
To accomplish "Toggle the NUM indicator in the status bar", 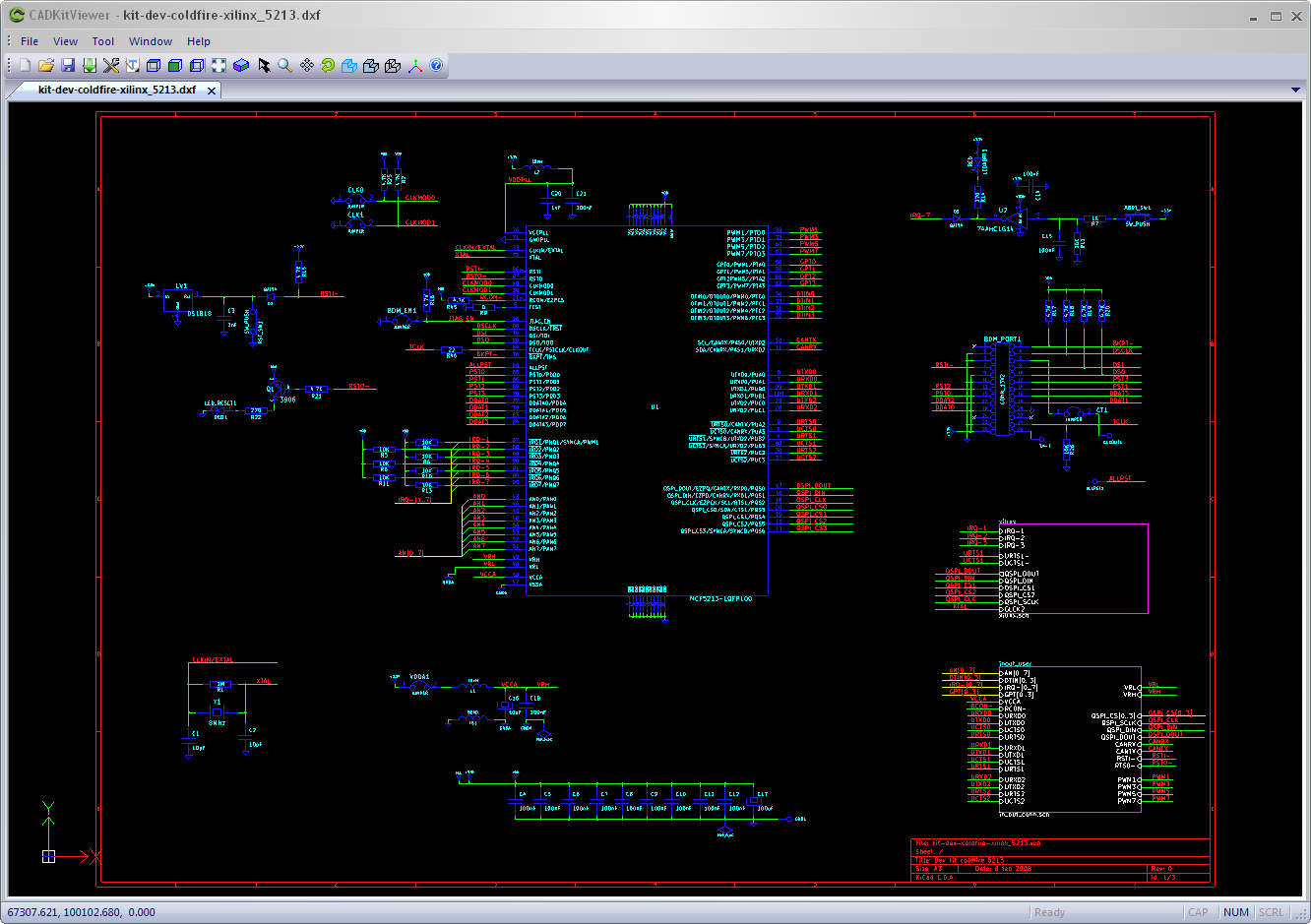I will [x=1235, y=912].
